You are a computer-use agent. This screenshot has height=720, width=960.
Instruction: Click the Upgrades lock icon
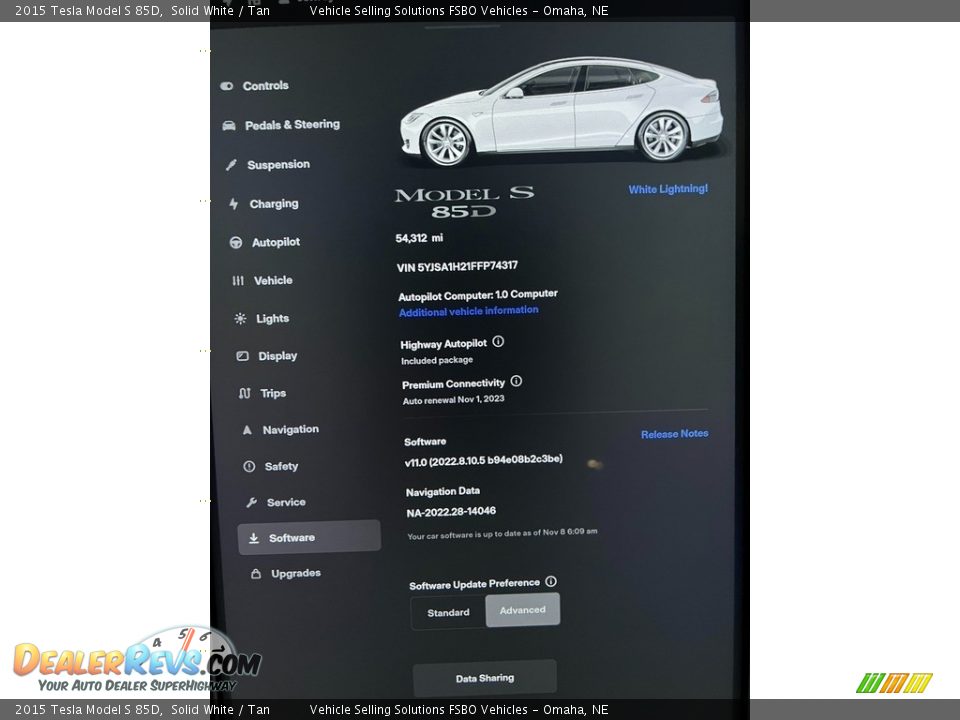tap(256, 574)
